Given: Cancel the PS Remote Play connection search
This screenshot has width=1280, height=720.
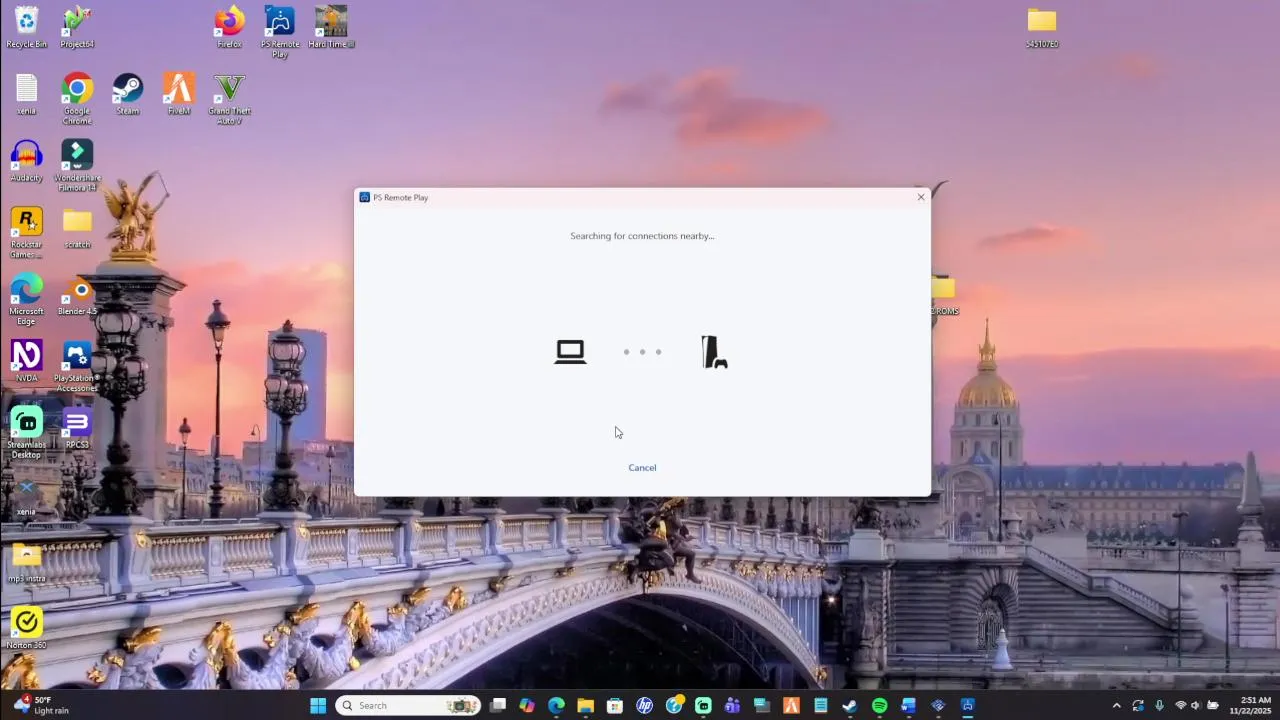Looking at the screenshot, I should [x=642, y=468].
